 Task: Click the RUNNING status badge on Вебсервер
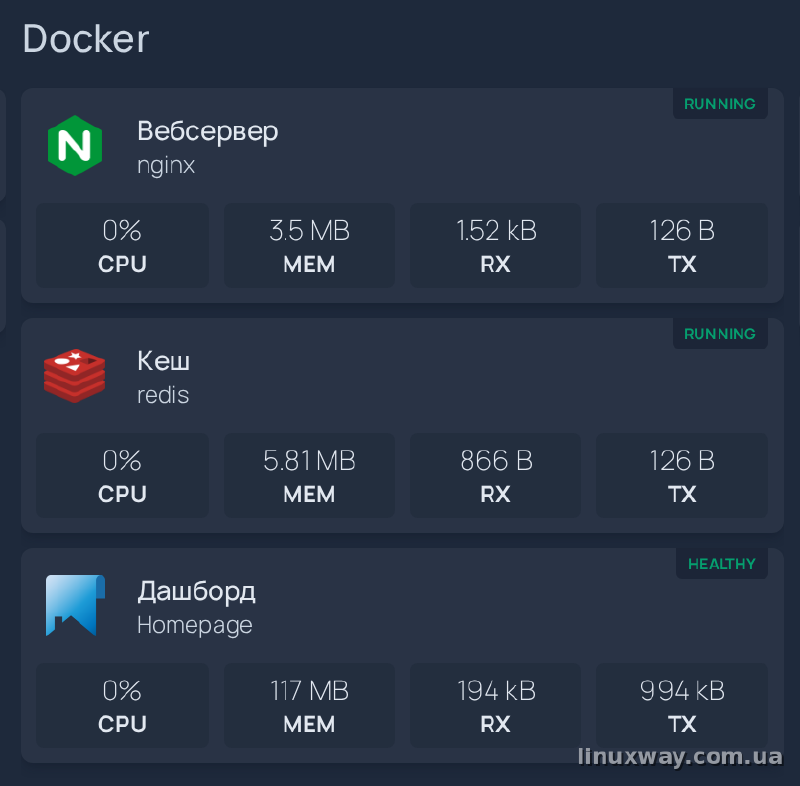coord(720,104)
